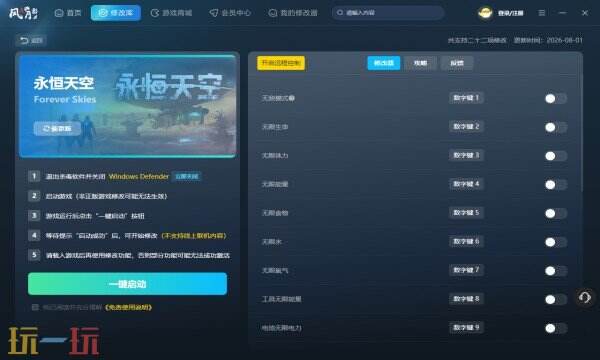Viewport: 600px width, 360px height.
Task: Click the 数字键 5 hotkey box
Action: click(466, 213)
